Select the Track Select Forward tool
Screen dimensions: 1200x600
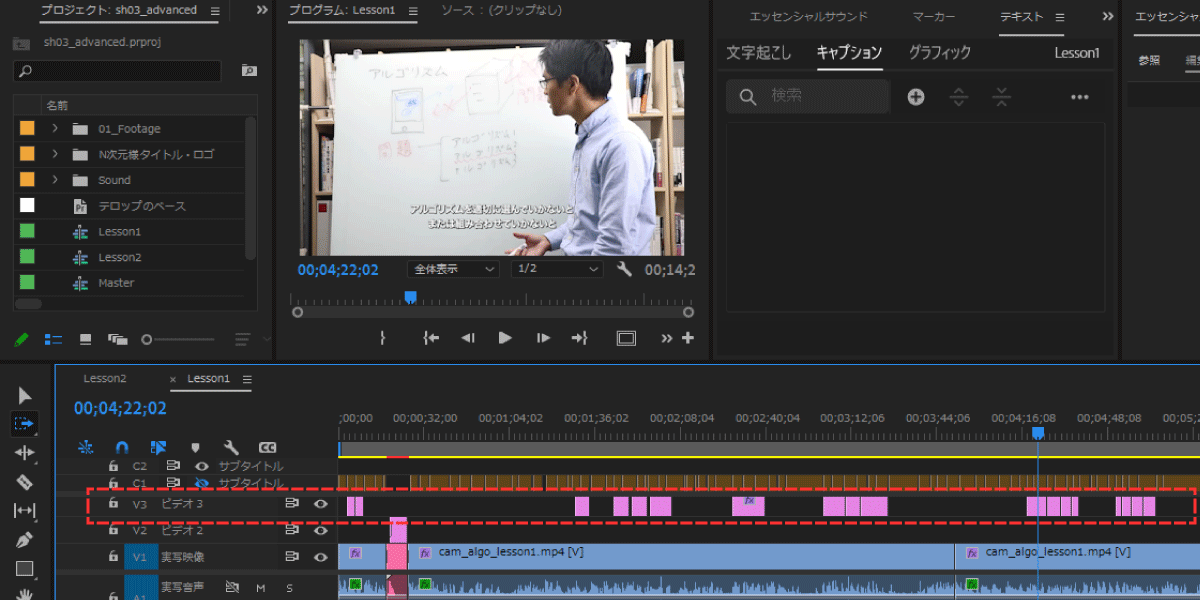pos(25,424)
